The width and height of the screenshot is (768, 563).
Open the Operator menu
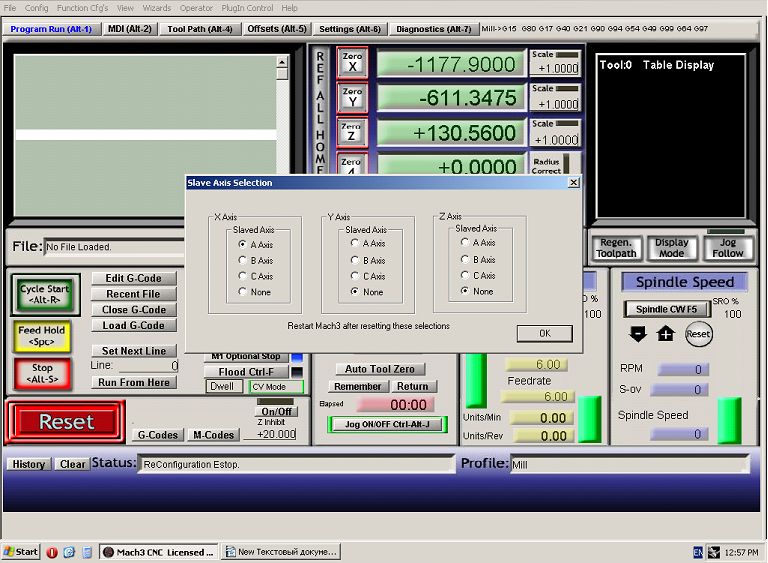196,8
